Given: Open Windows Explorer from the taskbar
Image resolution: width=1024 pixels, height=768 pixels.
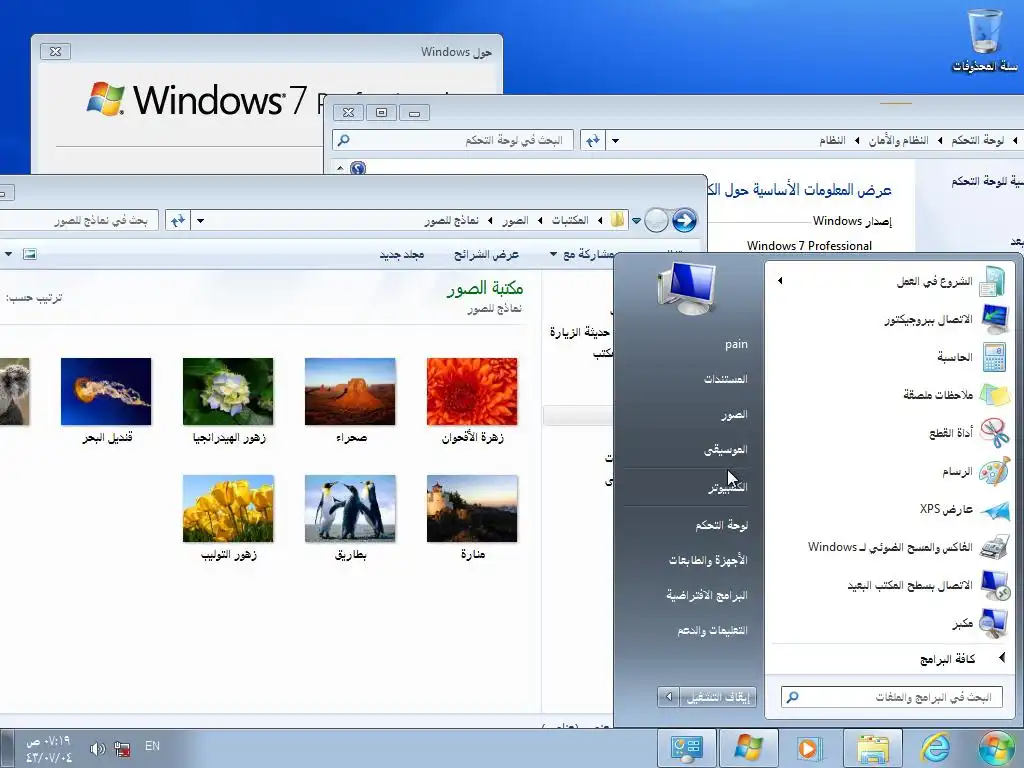Looking at the screenshot, I should [x=872, y=749].
